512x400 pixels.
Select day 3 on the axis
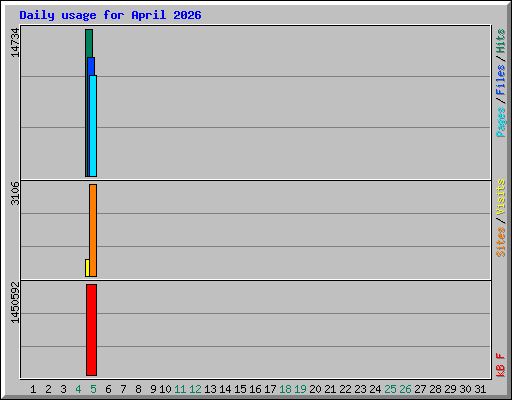click(x=63, y=389)
